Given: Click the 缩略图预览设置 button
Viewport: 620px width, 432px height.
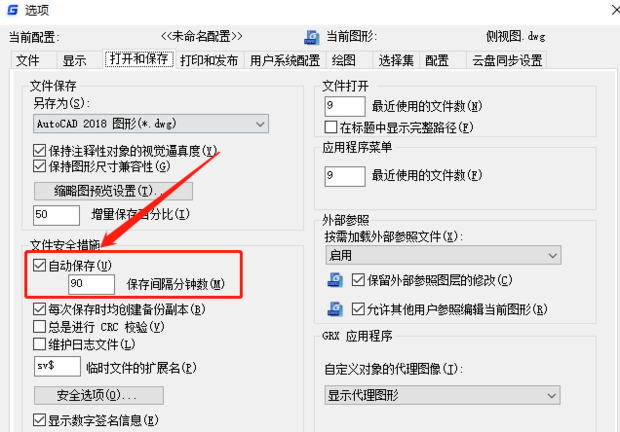Looking at the screenshot, I should [x=113, y=191].
